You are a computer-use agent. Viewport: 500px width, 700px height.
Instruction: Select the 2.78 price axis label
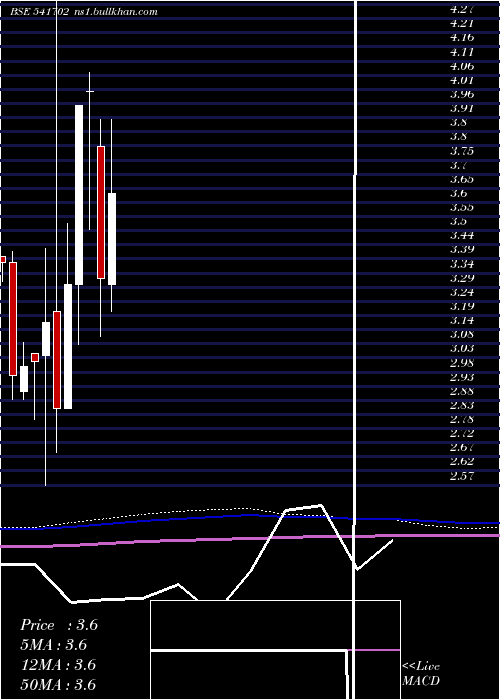tap(462, 420)
